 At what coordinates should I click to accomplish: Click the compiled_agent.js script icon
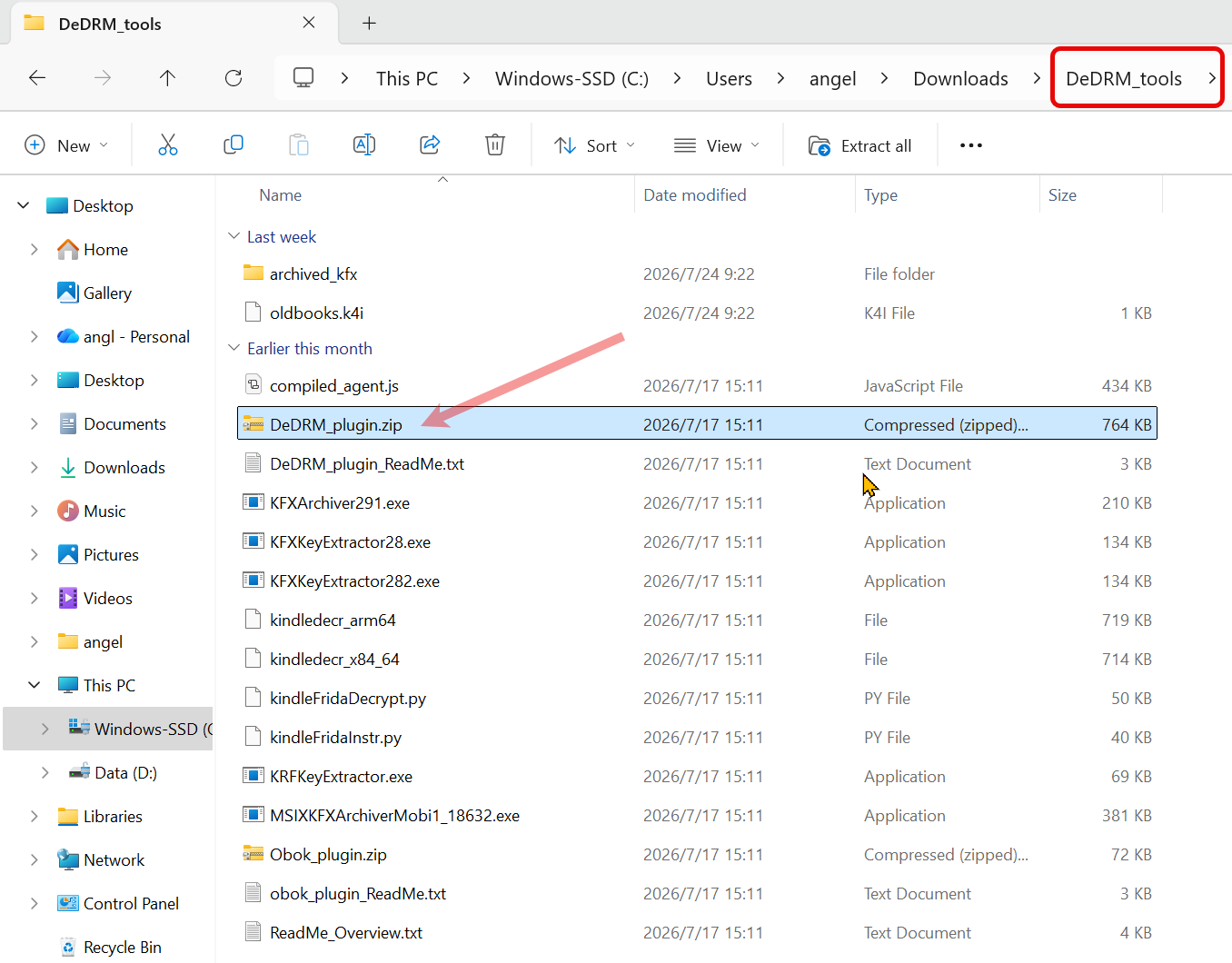(253, 385)
